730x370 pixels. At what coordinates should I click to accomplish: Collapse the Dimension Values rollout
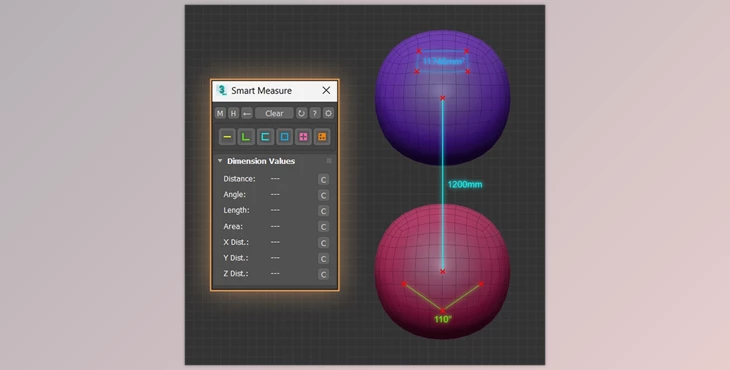coord(220,161)
